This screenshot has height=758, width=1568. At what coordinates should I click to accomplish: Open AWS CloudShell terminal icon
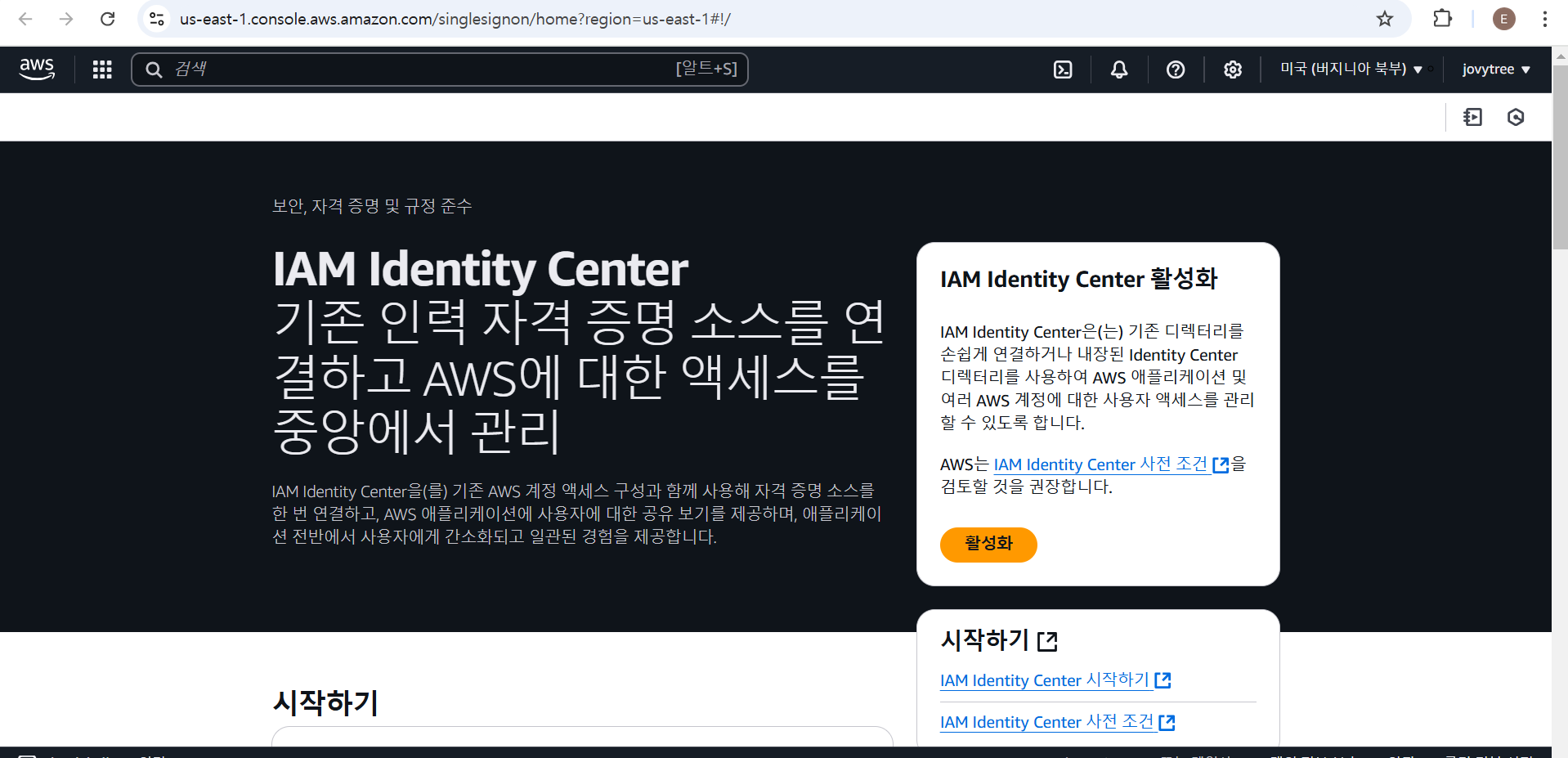click(x=1063, y=70)
